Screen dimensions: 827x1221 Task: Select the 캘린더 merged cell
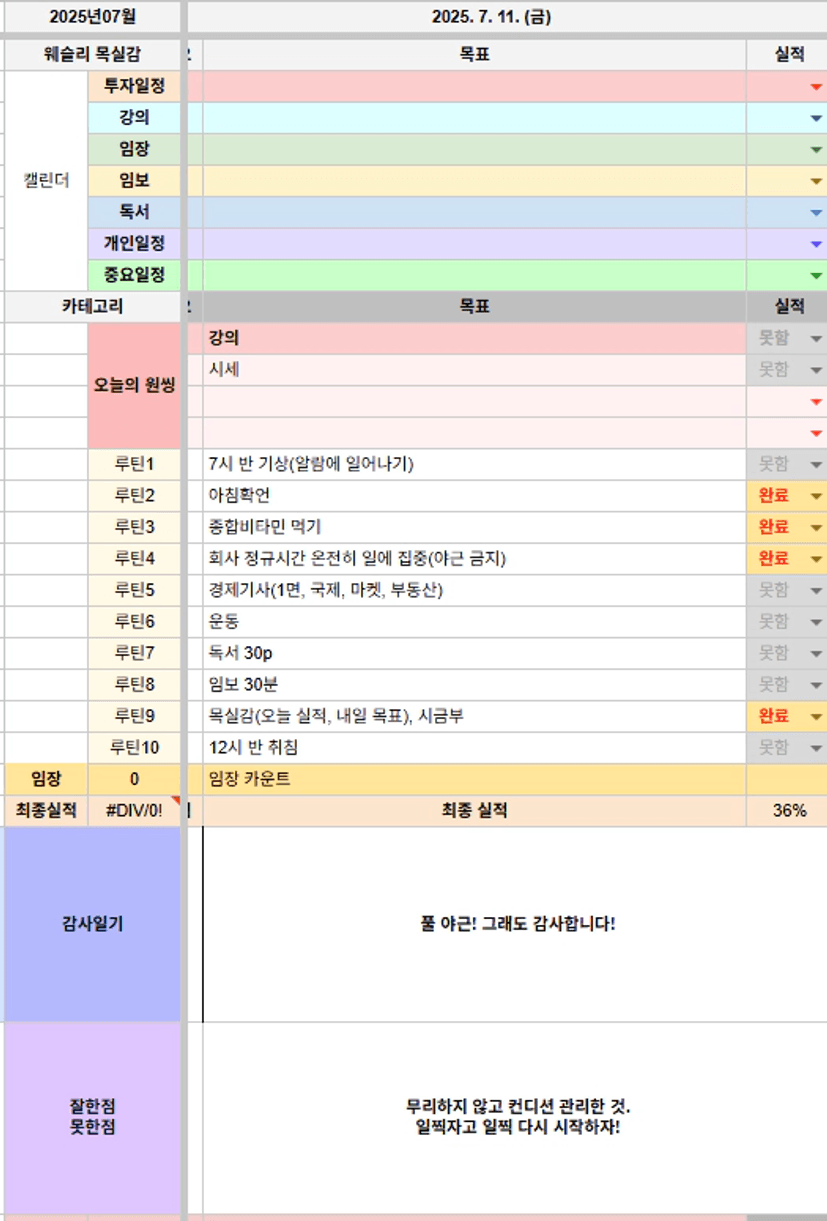point(46,181)
